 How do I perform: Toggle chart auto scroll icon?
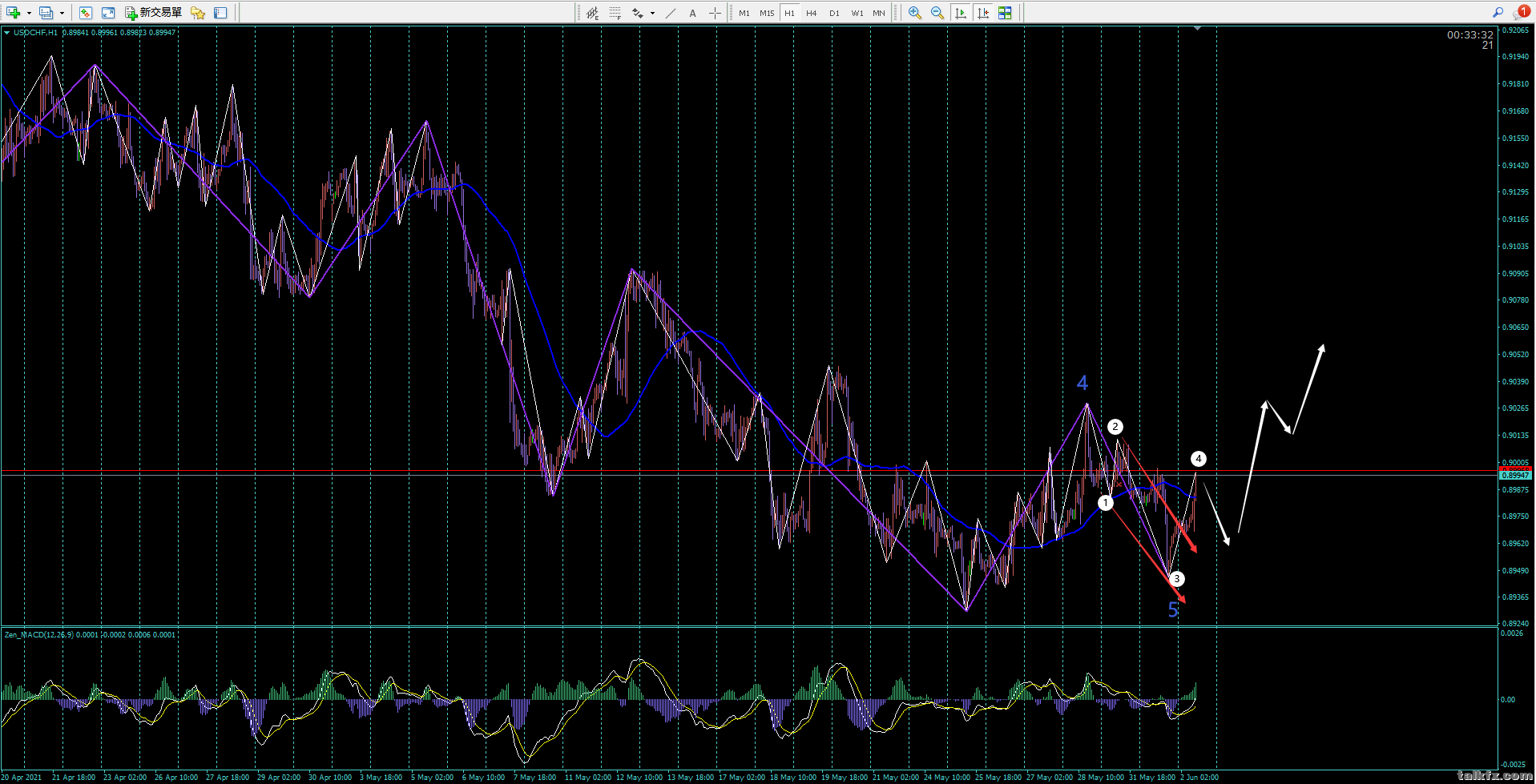coord(960,13)
